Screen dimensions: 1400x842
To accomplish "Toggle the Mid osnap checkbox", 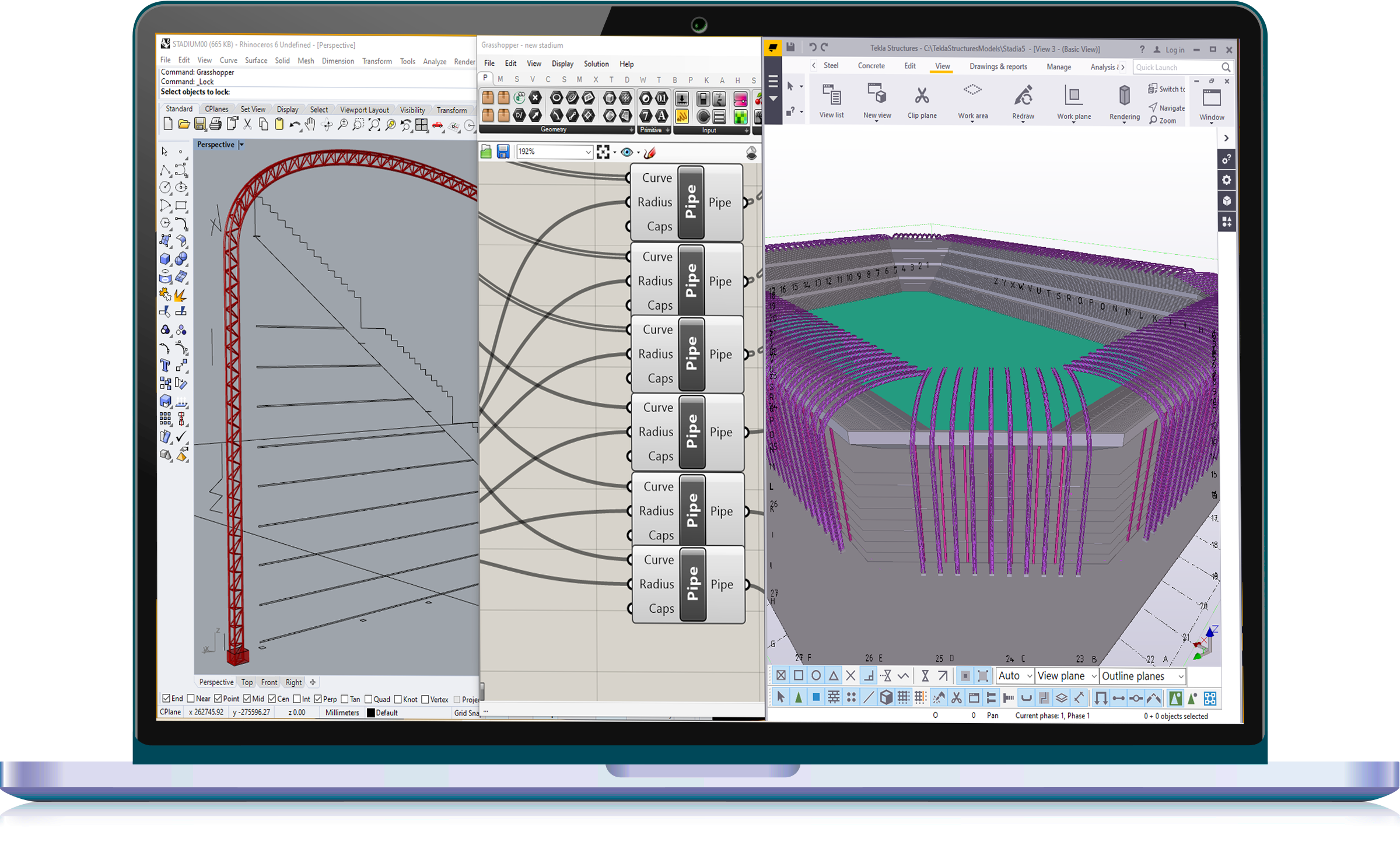I will [247, 699].
